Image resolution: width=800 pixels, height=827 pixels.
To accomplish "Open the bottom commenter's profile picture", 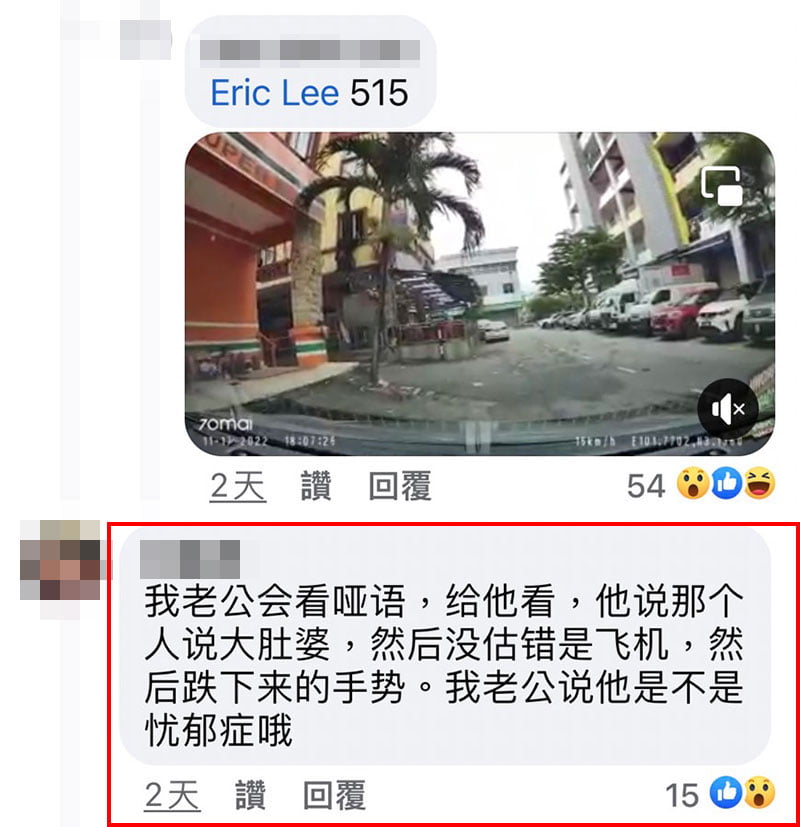I will 60,560.
